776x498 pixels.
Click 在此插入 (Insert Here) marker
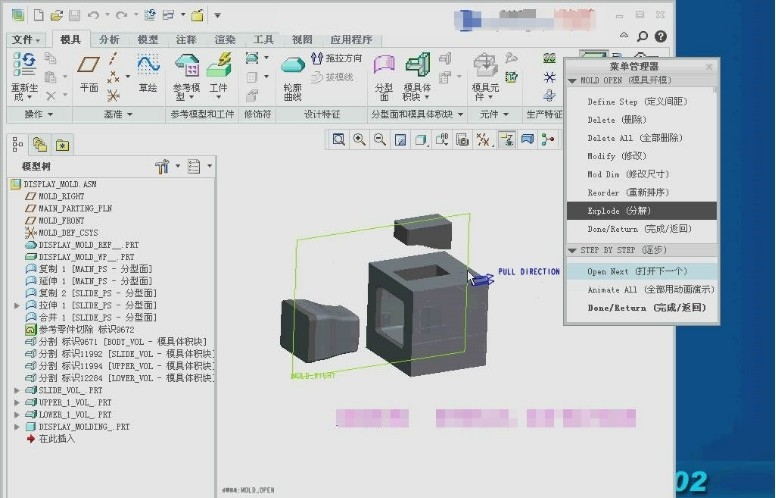click(56, 439)
